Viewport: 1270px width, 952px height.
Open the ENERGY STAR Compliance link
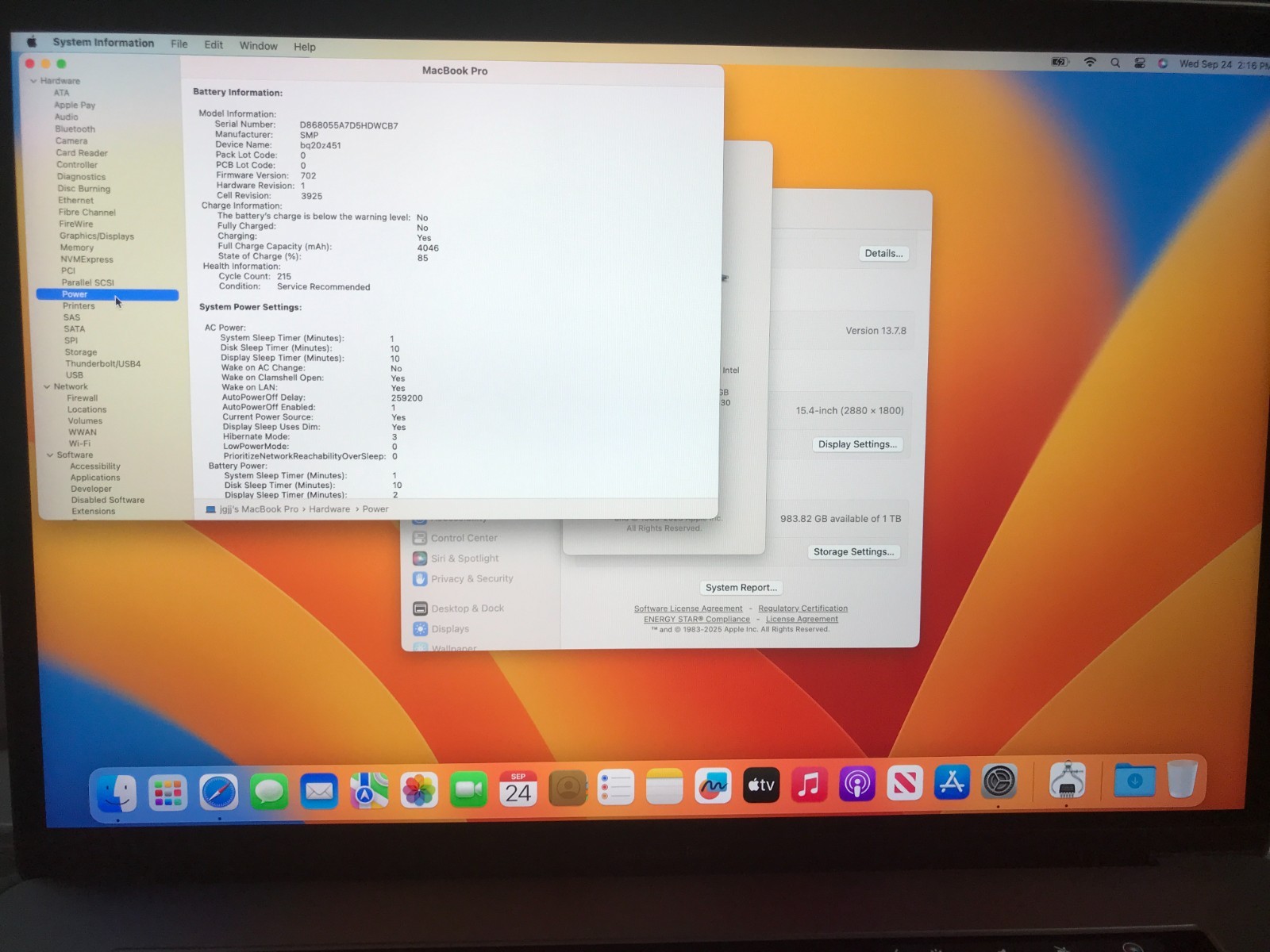click(x=697, y=620)
